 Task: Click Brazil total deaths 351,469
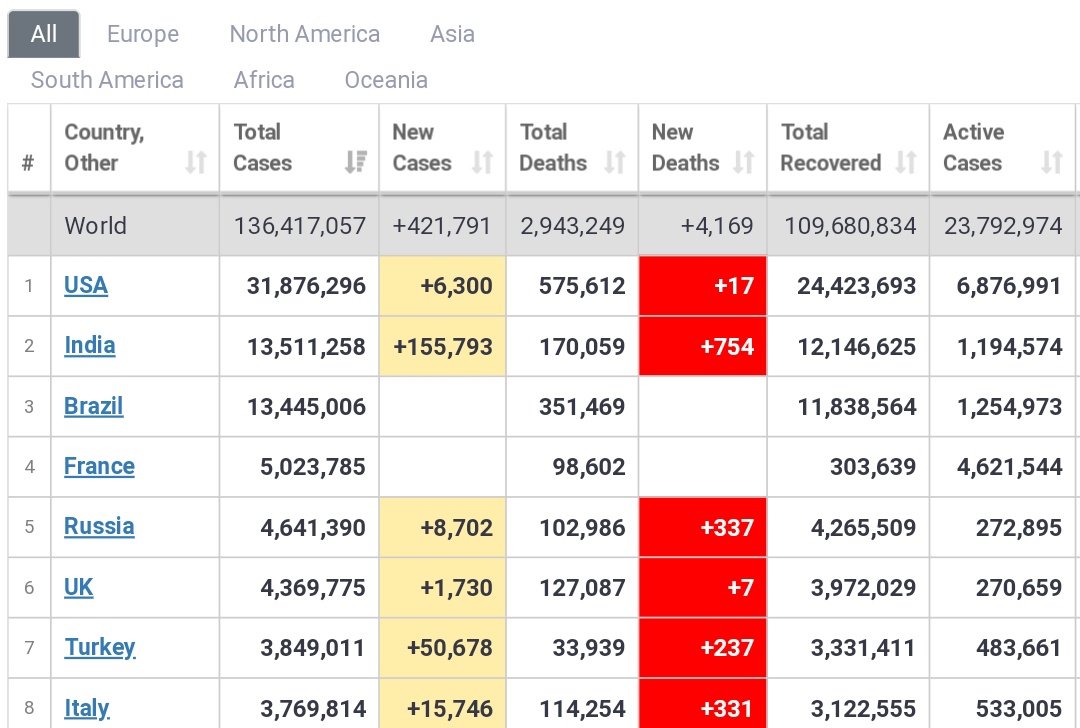pyautogui.click(x=582, y=406)
